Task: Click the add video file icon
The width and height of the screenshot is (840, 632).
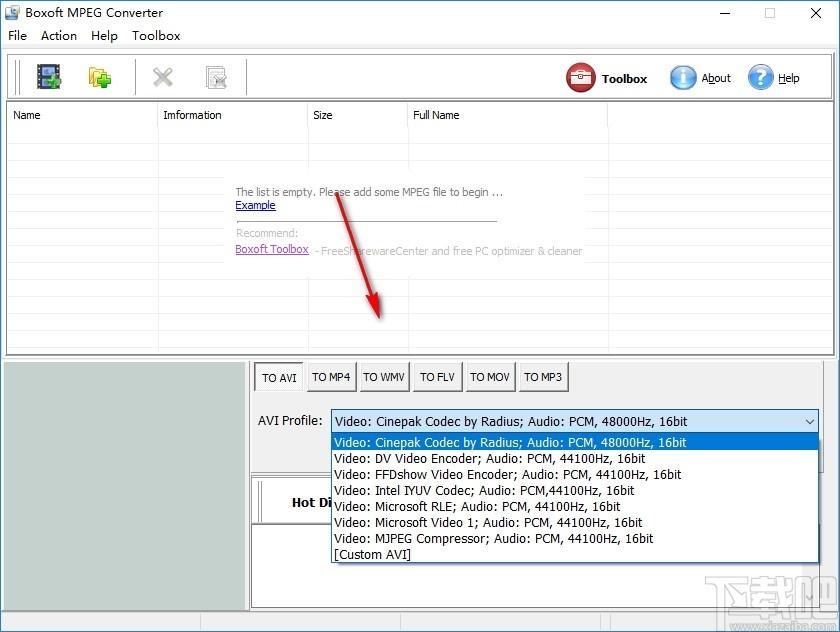Action: (x=49, y=77)
